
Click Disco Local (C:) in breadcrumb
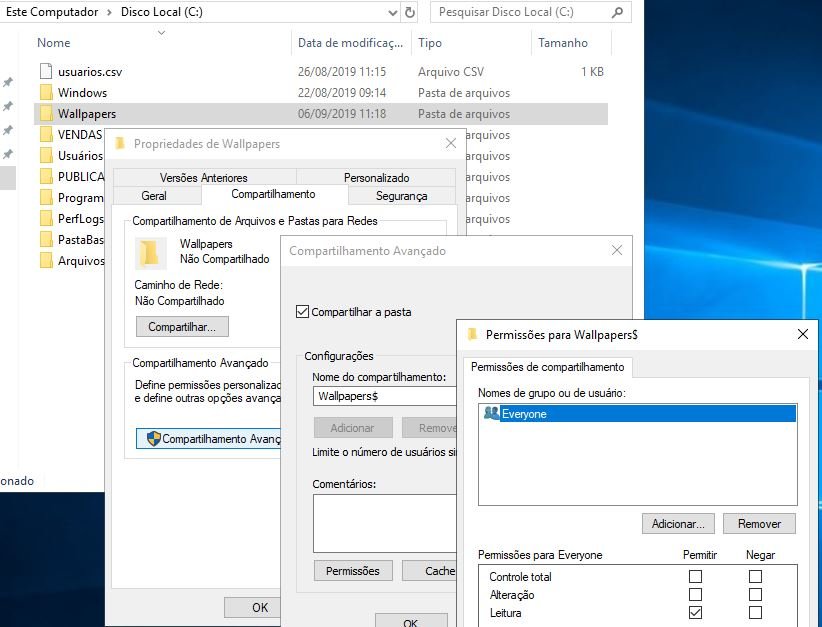[x=161, y=12]
